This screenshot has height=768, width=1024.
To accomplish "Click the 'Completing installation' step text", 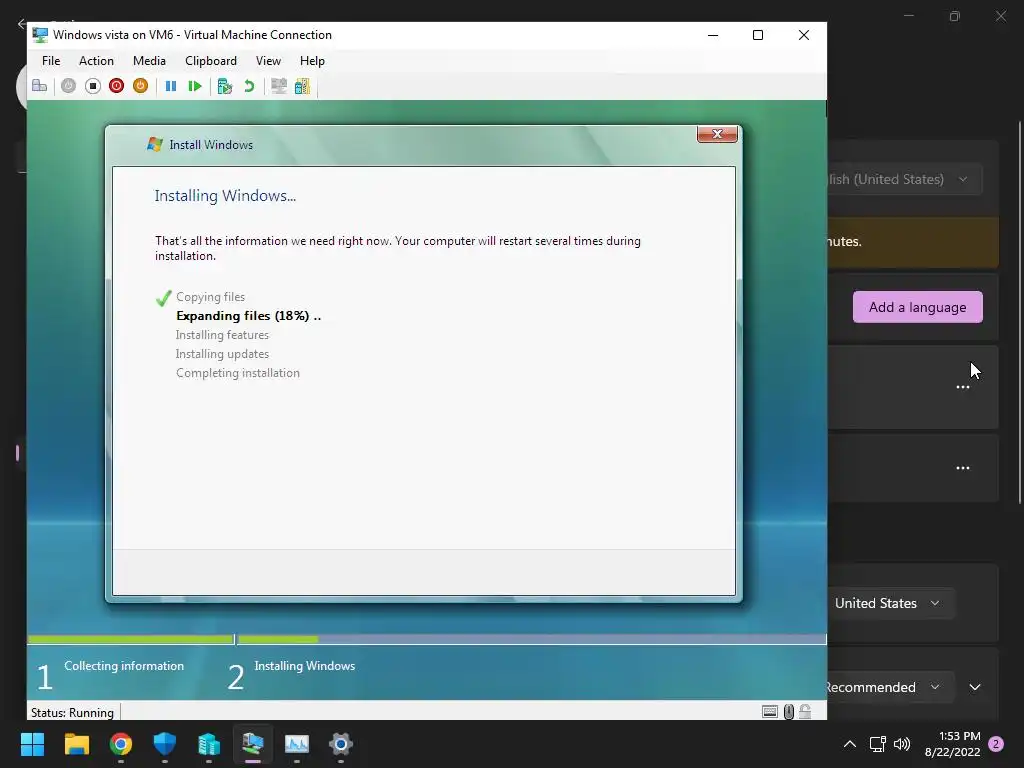I will (238, 373).
